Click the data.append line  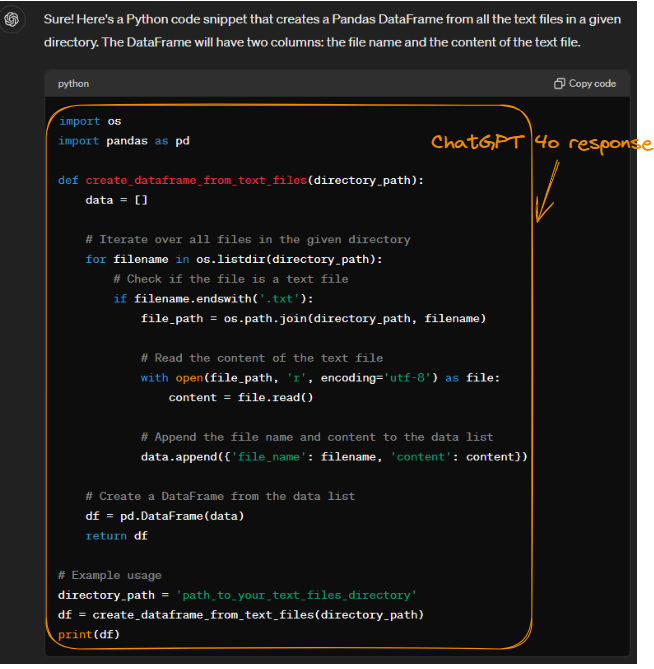(334, 457)
